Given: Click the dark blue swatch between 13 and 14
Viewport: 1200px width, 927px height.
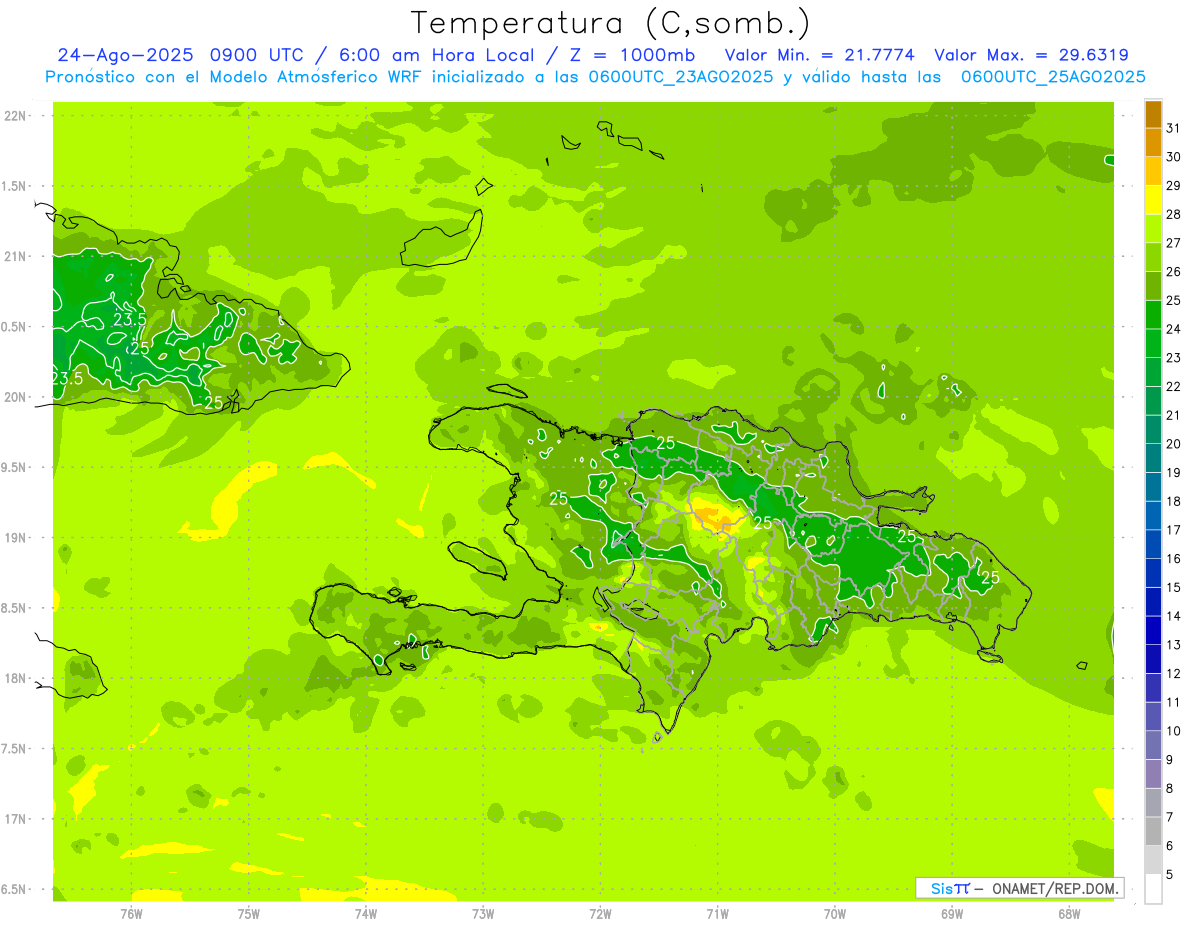Looking at the screenshot, I should click(x=1153, y=631).
